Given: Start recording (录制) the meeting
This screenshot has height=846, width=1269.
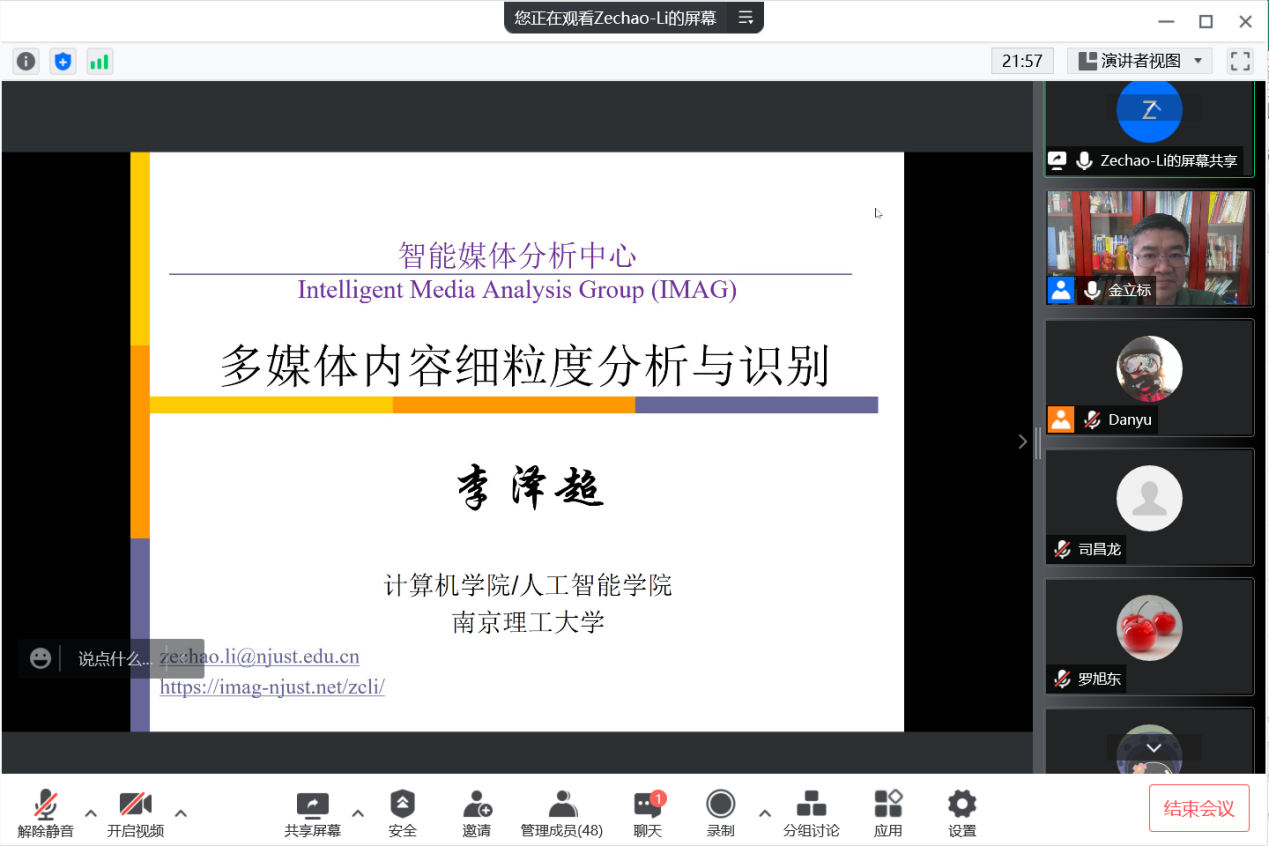Looking at the screenshot, I should pos(720,813).
